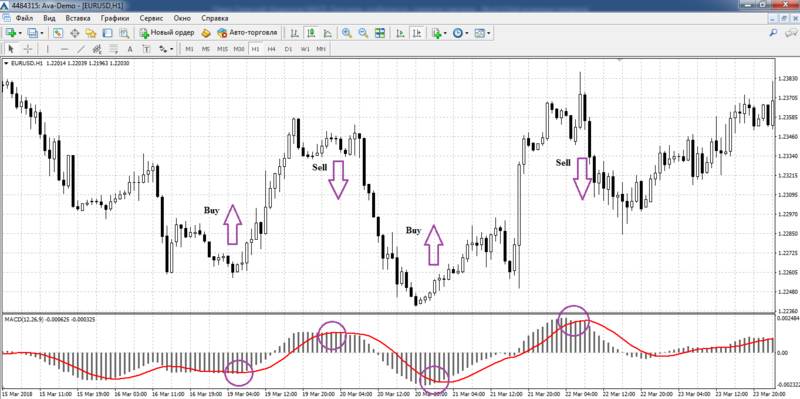The height and width of the screenshot is (399, 800).
Task: Expand the new chart dropdown arrow
Action: tap(20, 33)
